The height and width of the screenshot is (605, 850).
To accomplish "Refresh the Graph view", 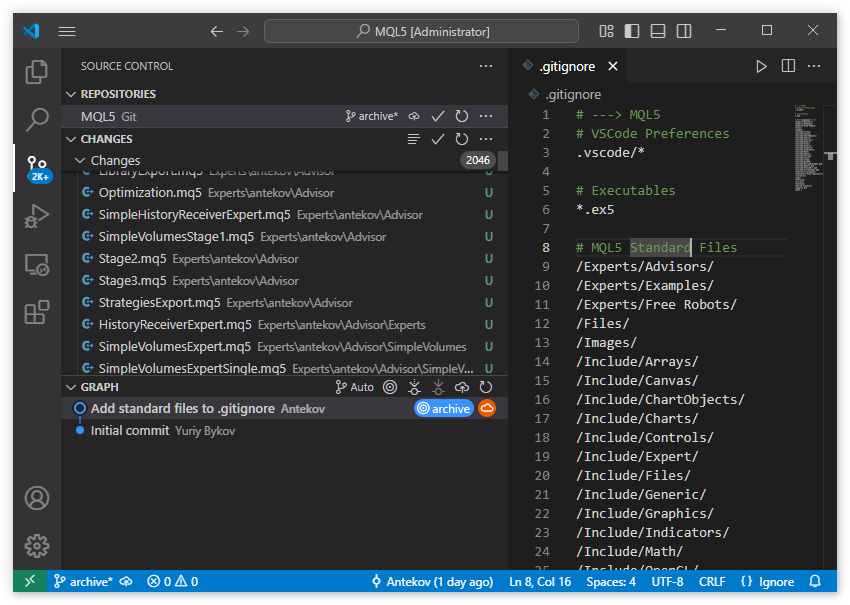I will tap(486, 387).
